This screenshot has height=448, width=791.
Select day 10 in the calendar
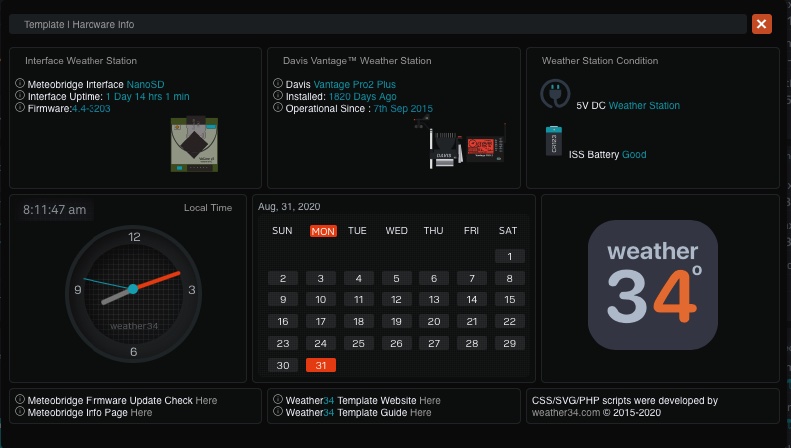point(321,300)
